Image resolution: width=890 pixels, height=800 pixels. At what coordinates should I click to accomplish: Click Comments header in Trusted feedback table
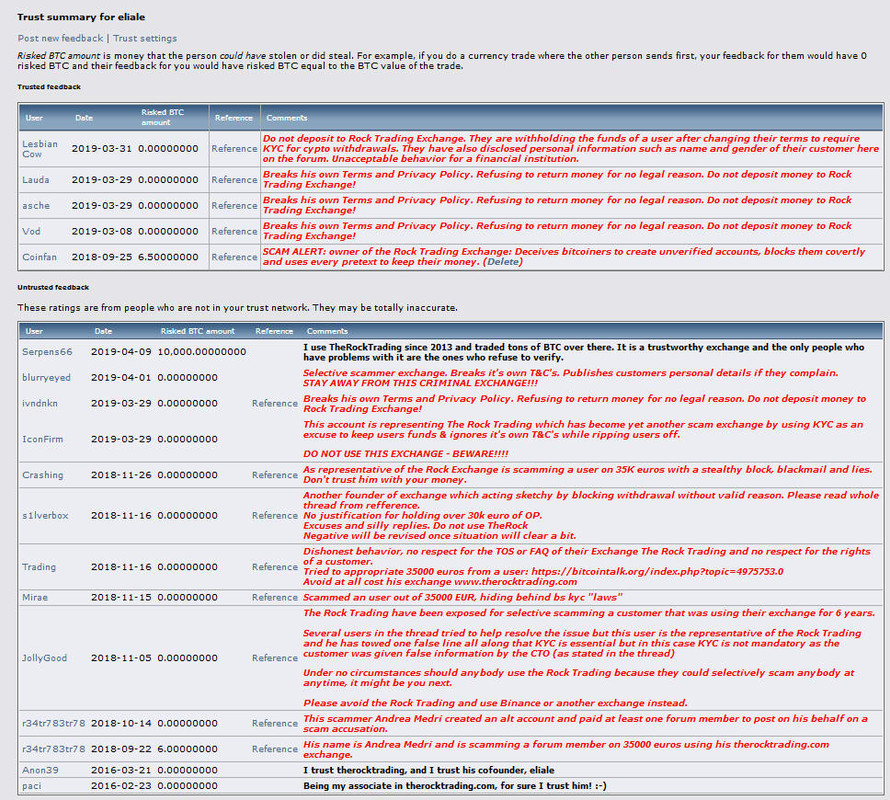287,118
